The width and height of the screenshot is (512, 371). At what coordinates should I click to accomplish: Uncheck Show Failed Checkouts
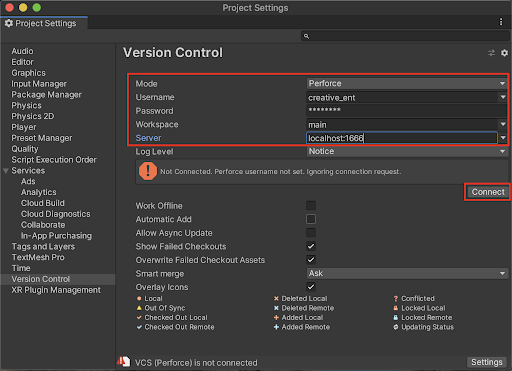click(311, 246)
